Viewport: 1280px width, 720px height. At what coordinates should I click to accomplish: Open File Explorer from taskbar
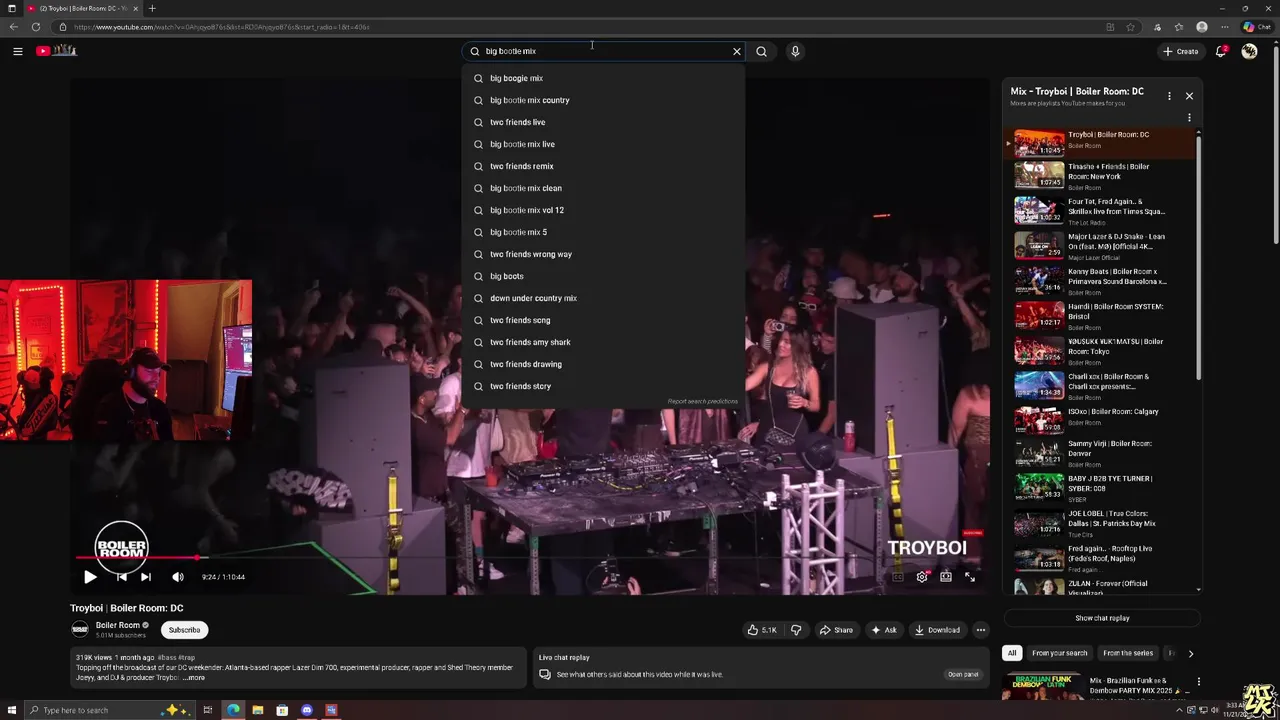coord(257,710)
